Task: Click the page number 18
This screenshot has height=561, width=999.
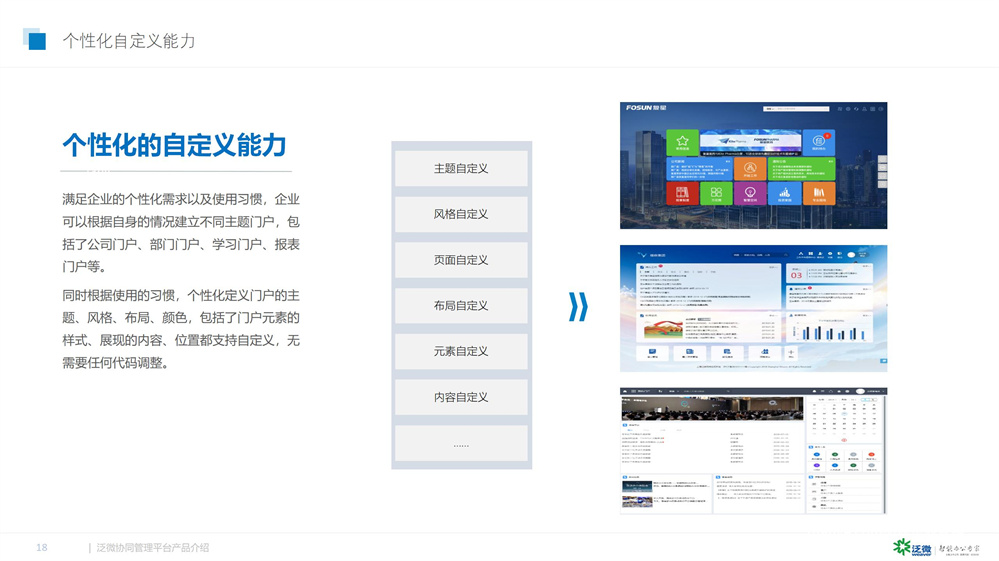Action: 41,547
